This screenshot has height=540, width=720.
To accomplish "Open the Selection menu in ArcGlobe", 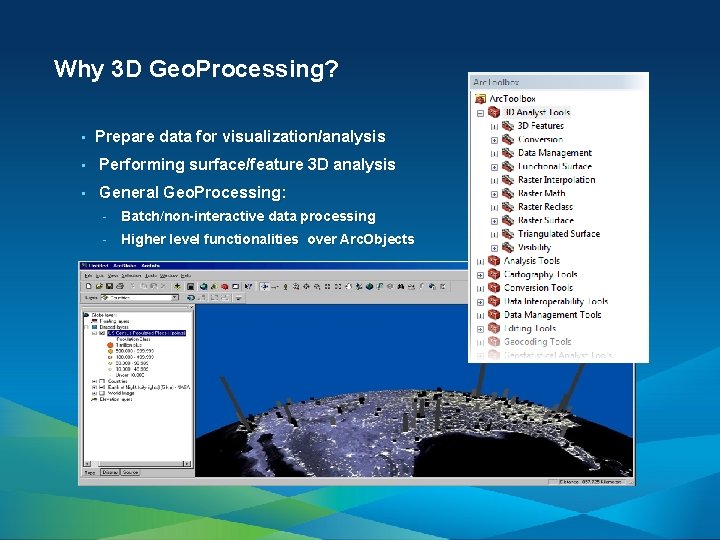I will (x=131, y=276).
